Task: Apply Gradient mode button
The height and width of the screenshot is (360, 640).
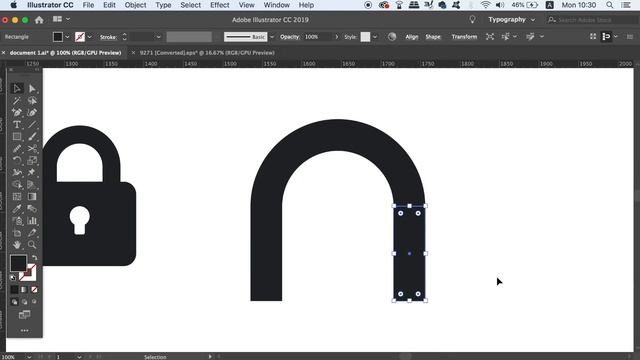Action: click(24, 289)
